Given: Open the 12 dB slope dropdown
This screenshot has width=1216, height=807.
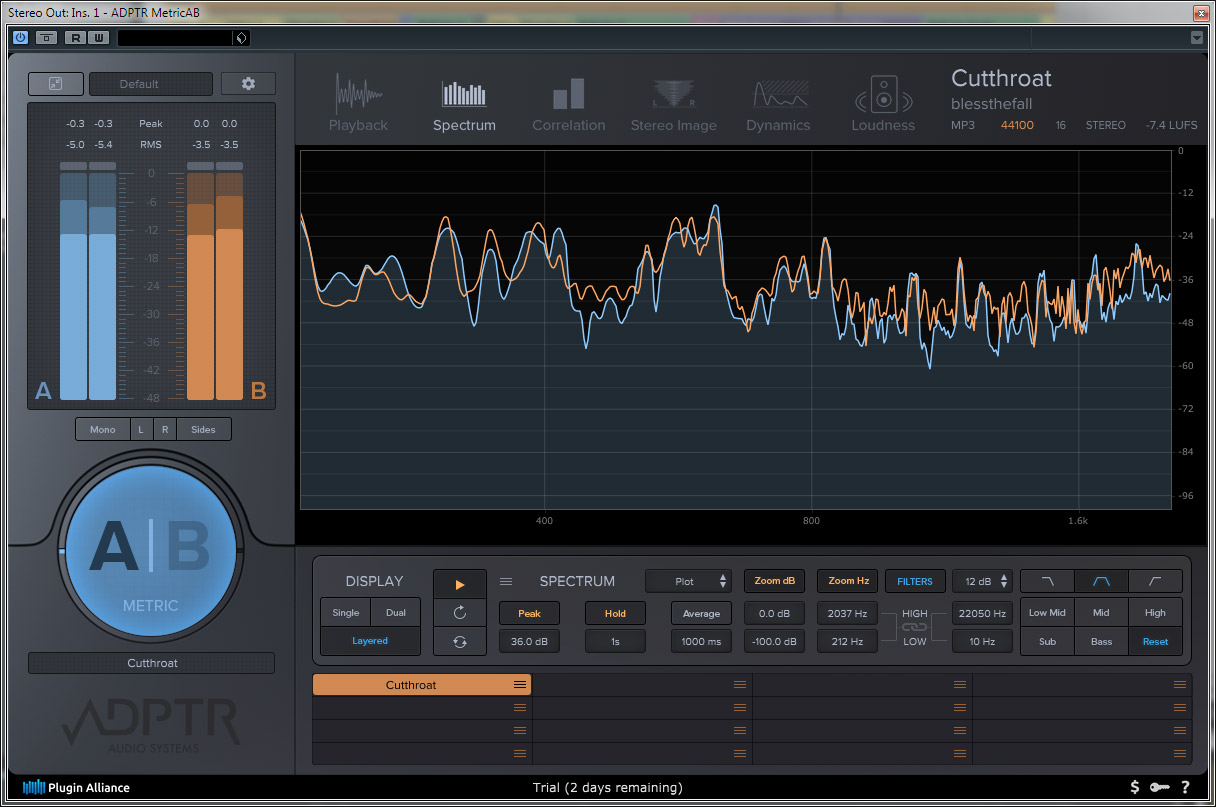Looking at the screenshot, I should point(983,581).
